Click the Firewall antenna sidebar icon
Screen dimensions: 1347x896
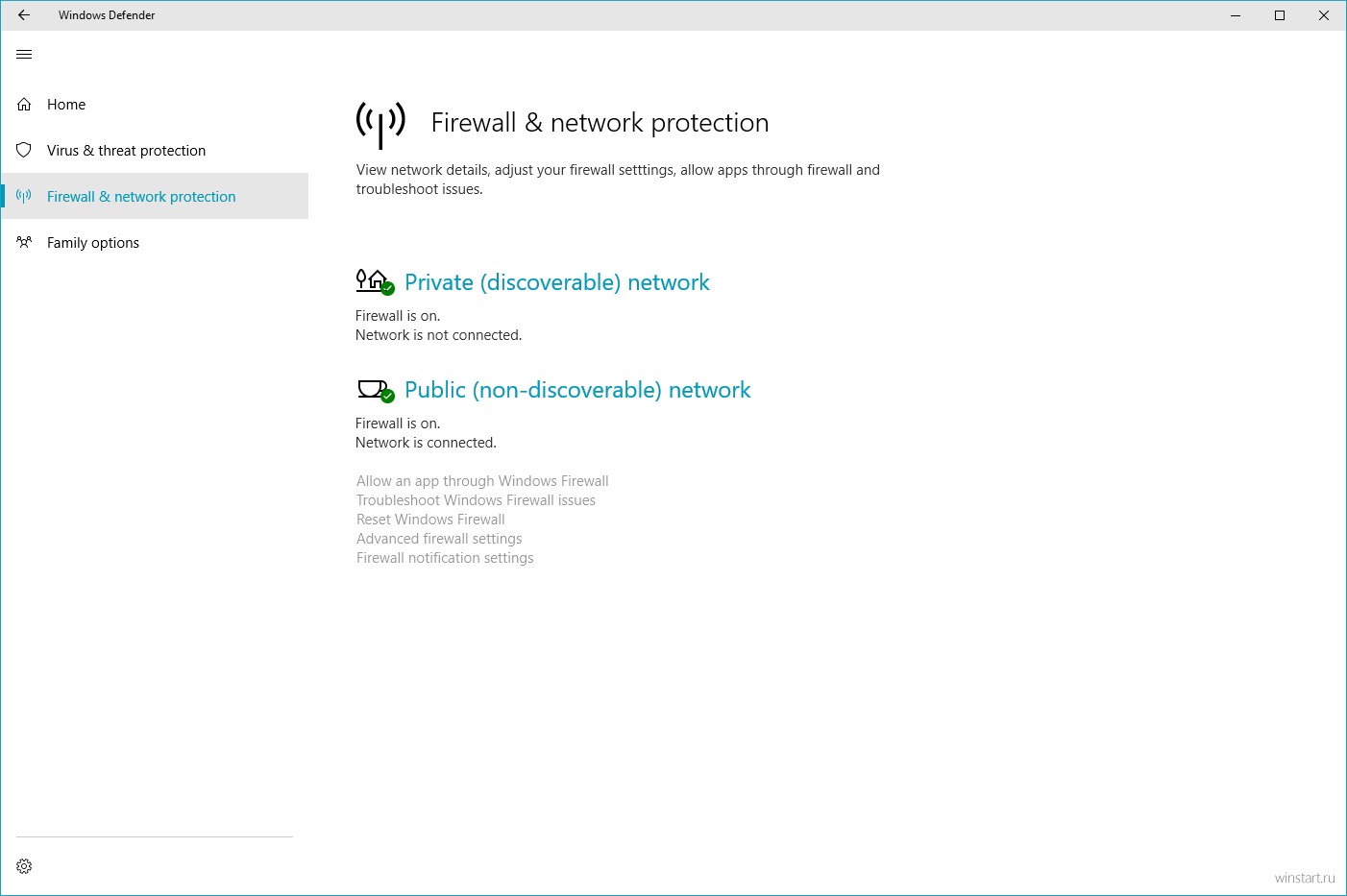click(x=24, y=197)
